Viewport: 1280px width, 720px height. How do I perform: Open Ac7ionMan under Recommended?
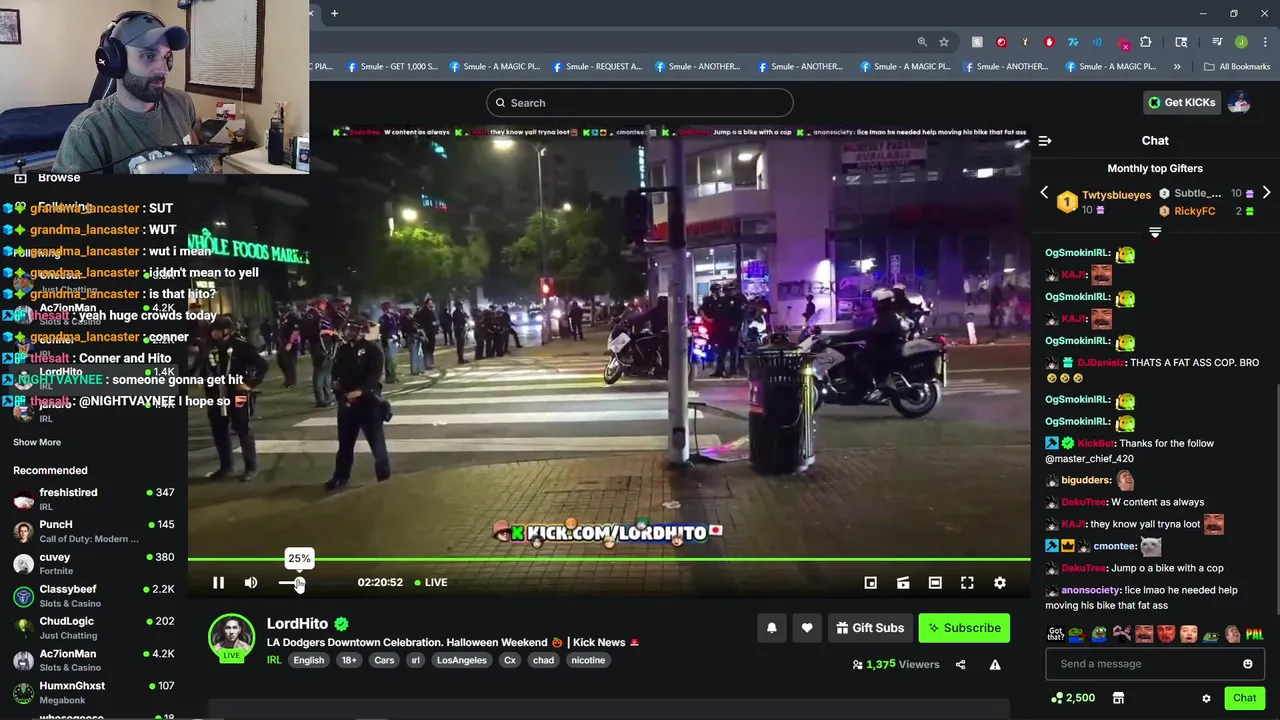[x=93, y=660]
